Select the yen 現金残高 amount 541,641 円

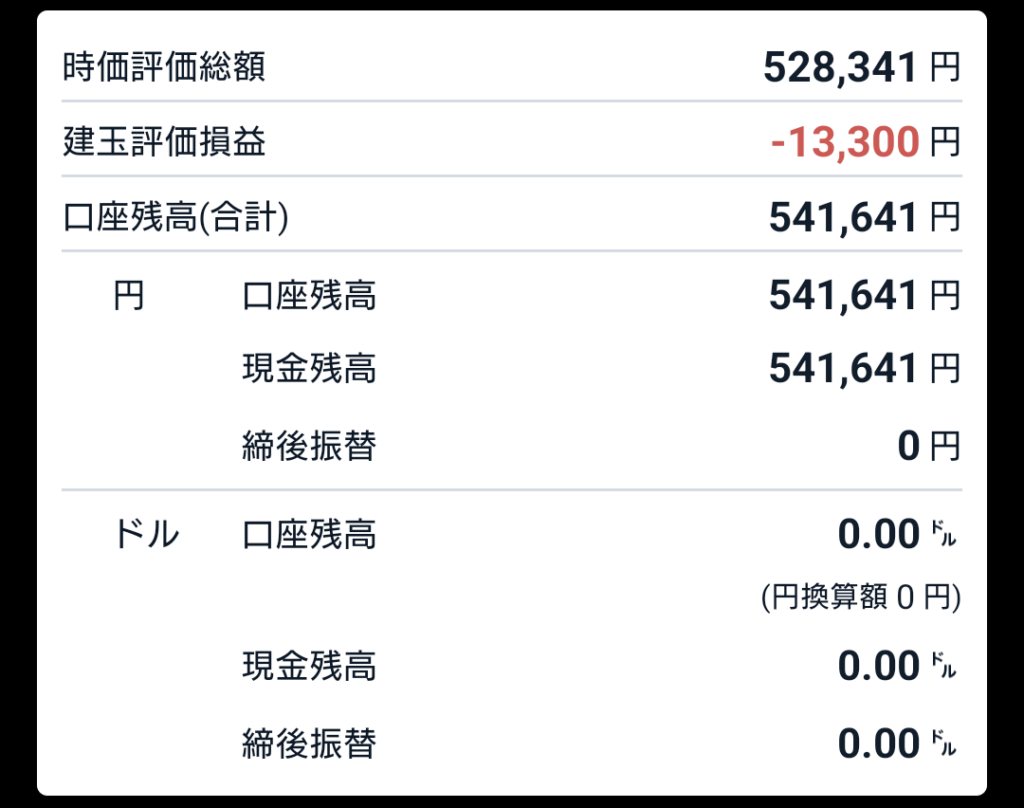(863, 369)
